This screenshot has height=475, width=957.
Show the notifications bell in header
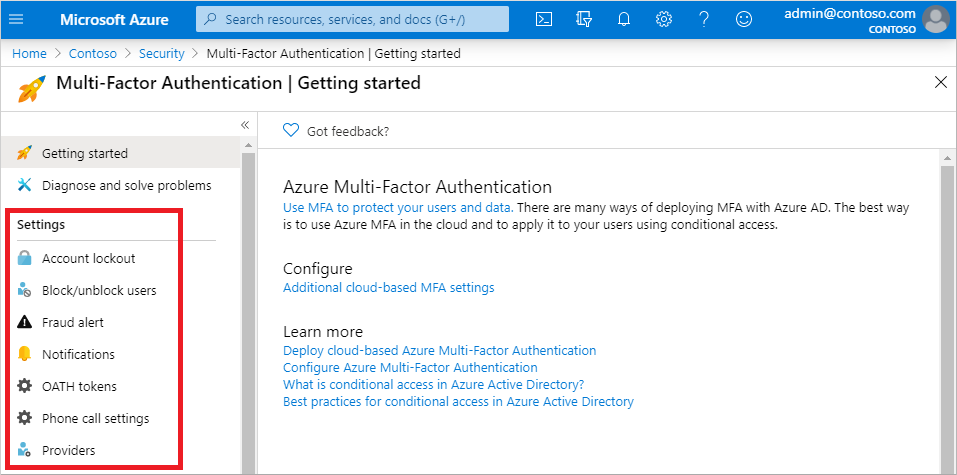(x=624, y=19)
